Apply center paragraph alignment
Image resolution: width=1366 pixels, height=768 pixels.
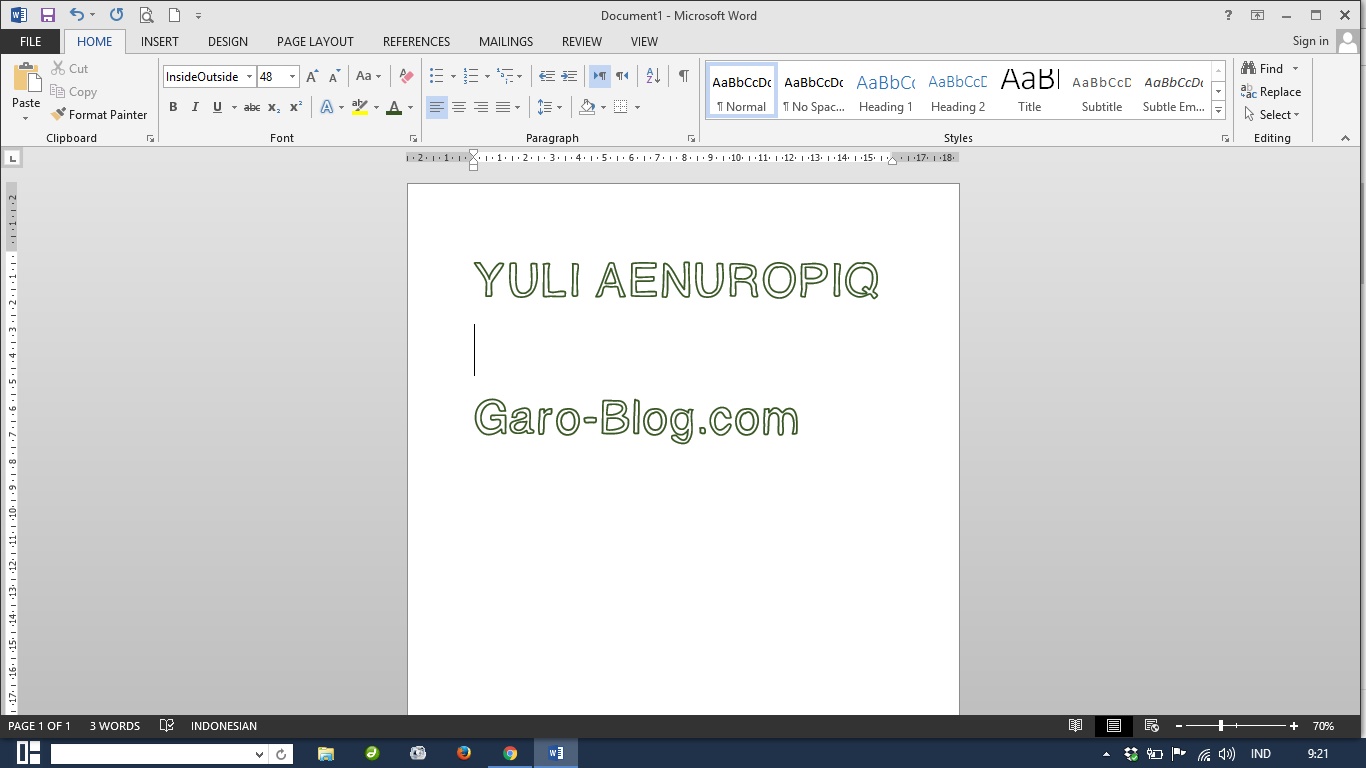[x=459, y=107]
